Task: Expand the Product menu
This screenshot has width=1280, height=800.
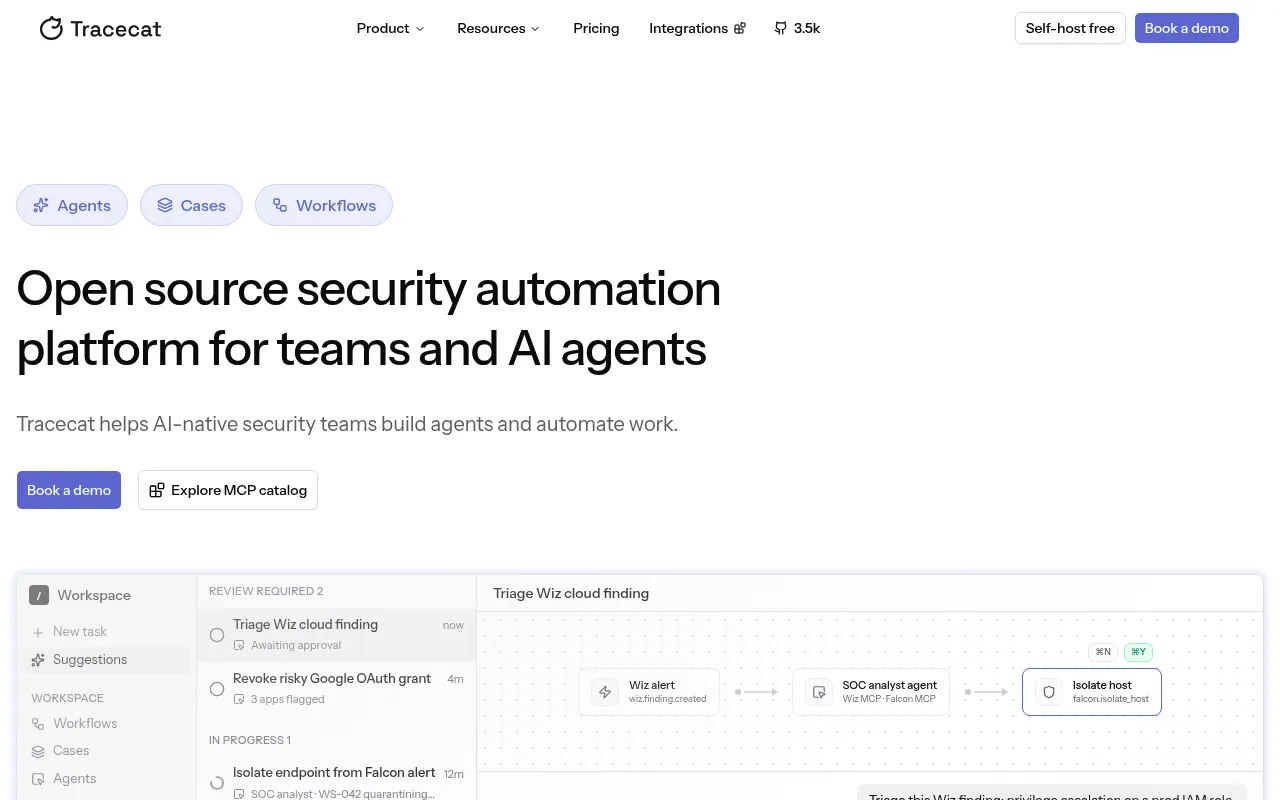Action: point(390,28)
